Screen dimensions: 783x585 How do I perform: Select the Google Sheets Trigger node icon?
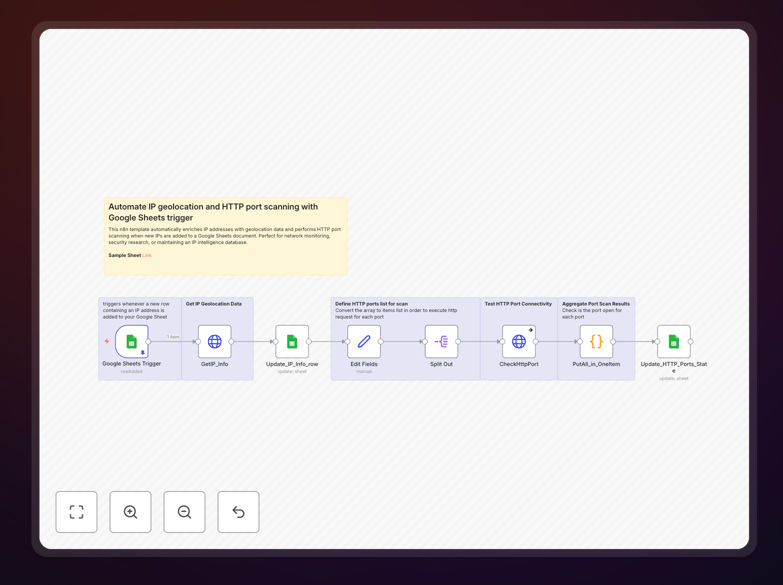click(131, 342)
